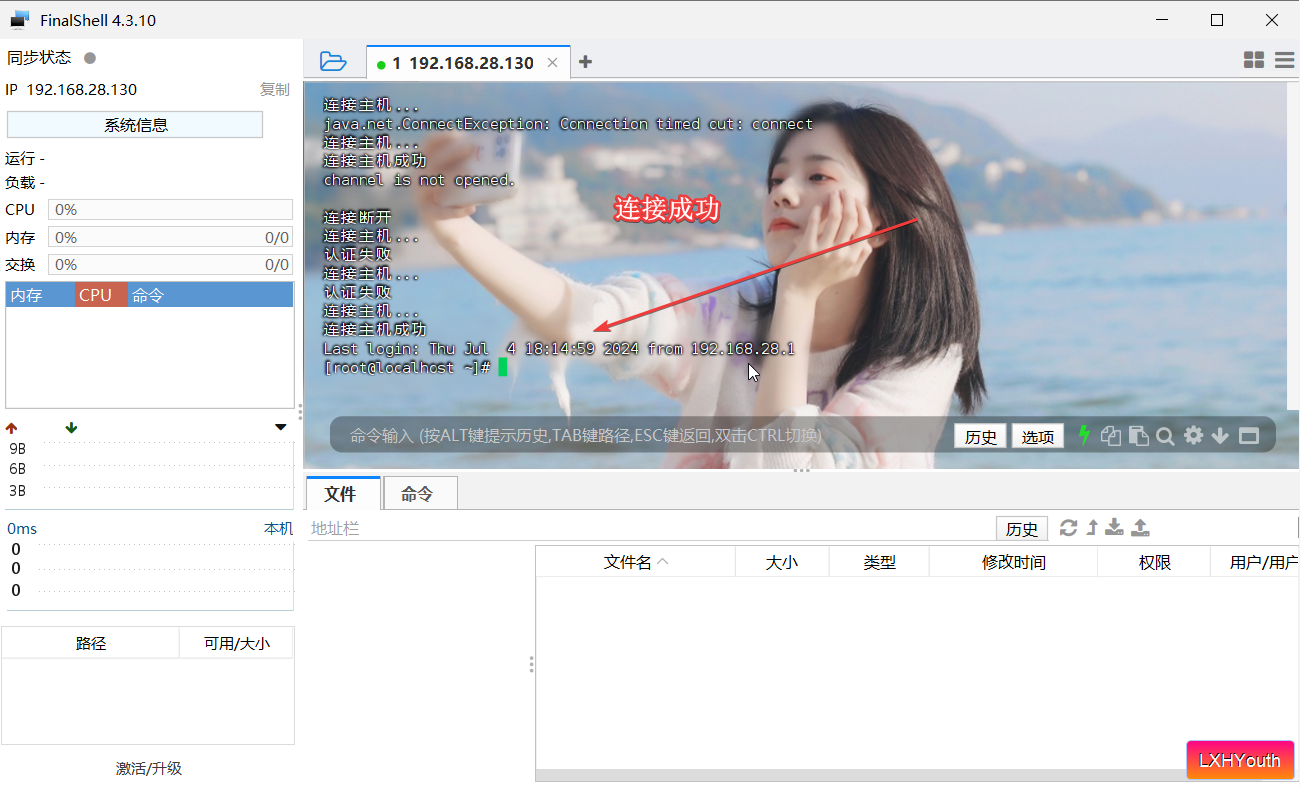Click the CPU usage progress bar
The image size is (1300, 785).
[170, 209]
